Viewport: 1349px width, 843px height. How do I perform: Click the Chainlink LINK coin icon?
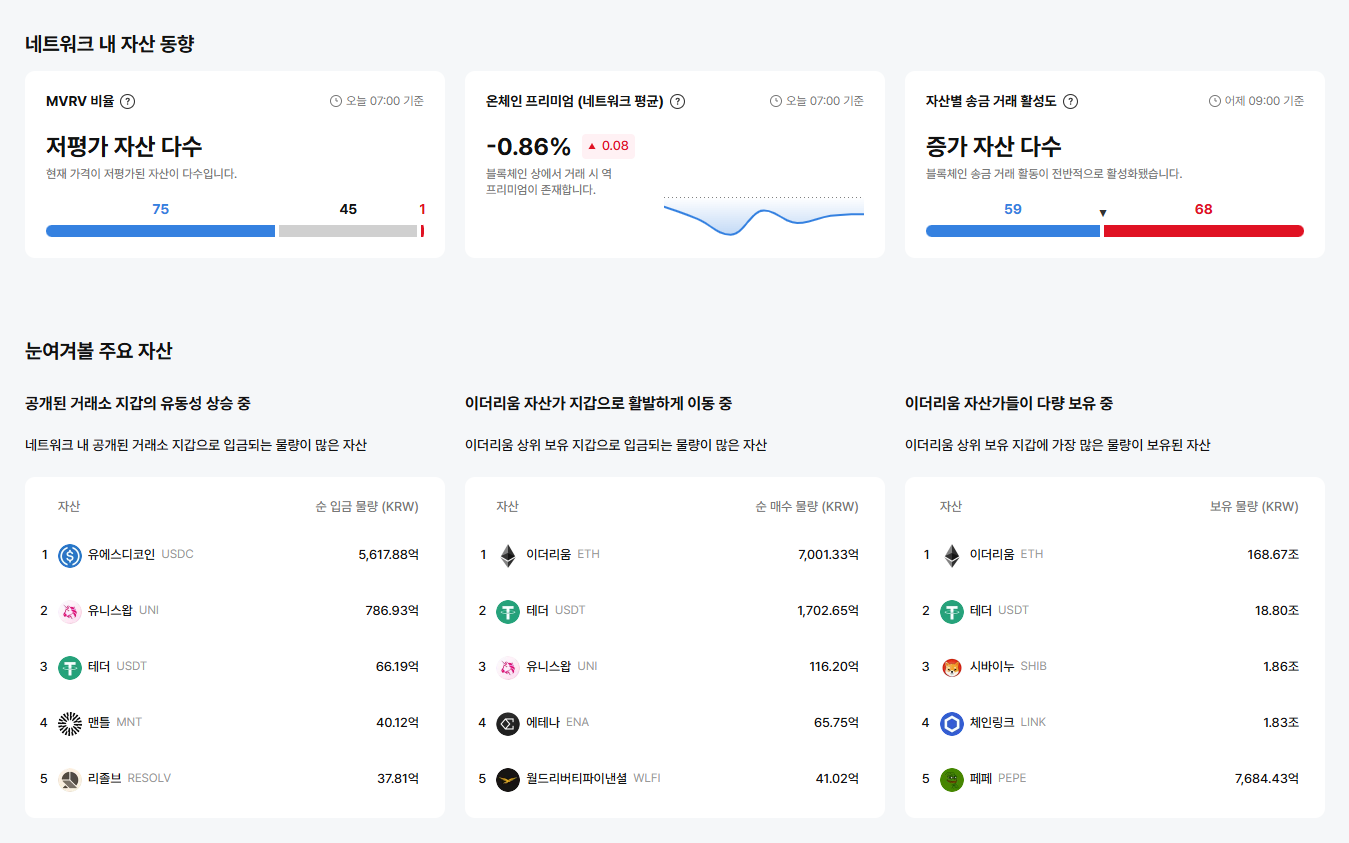pyautogui.click(x=951, y=722)
